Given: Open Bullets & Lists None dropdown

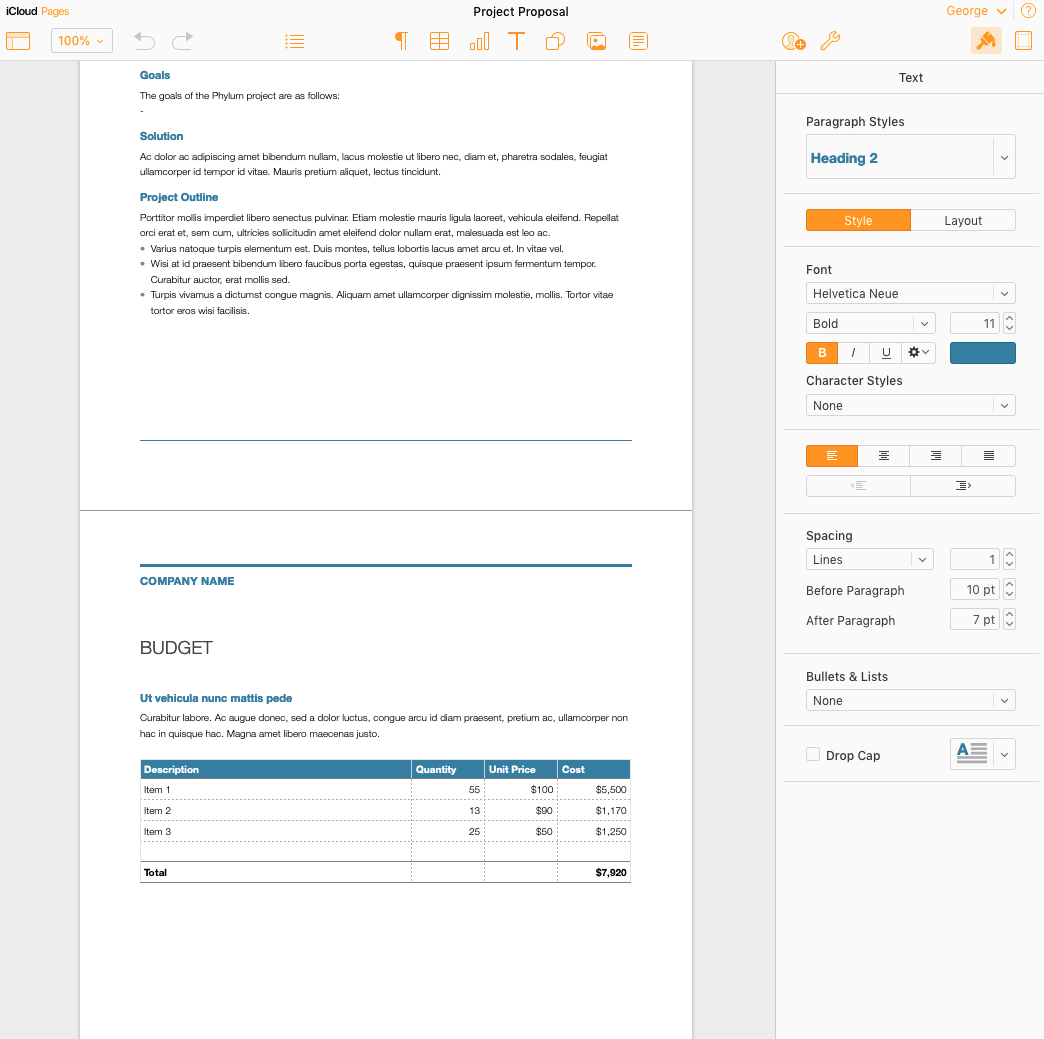Looking at the screenshot, I should coord(910,701).
